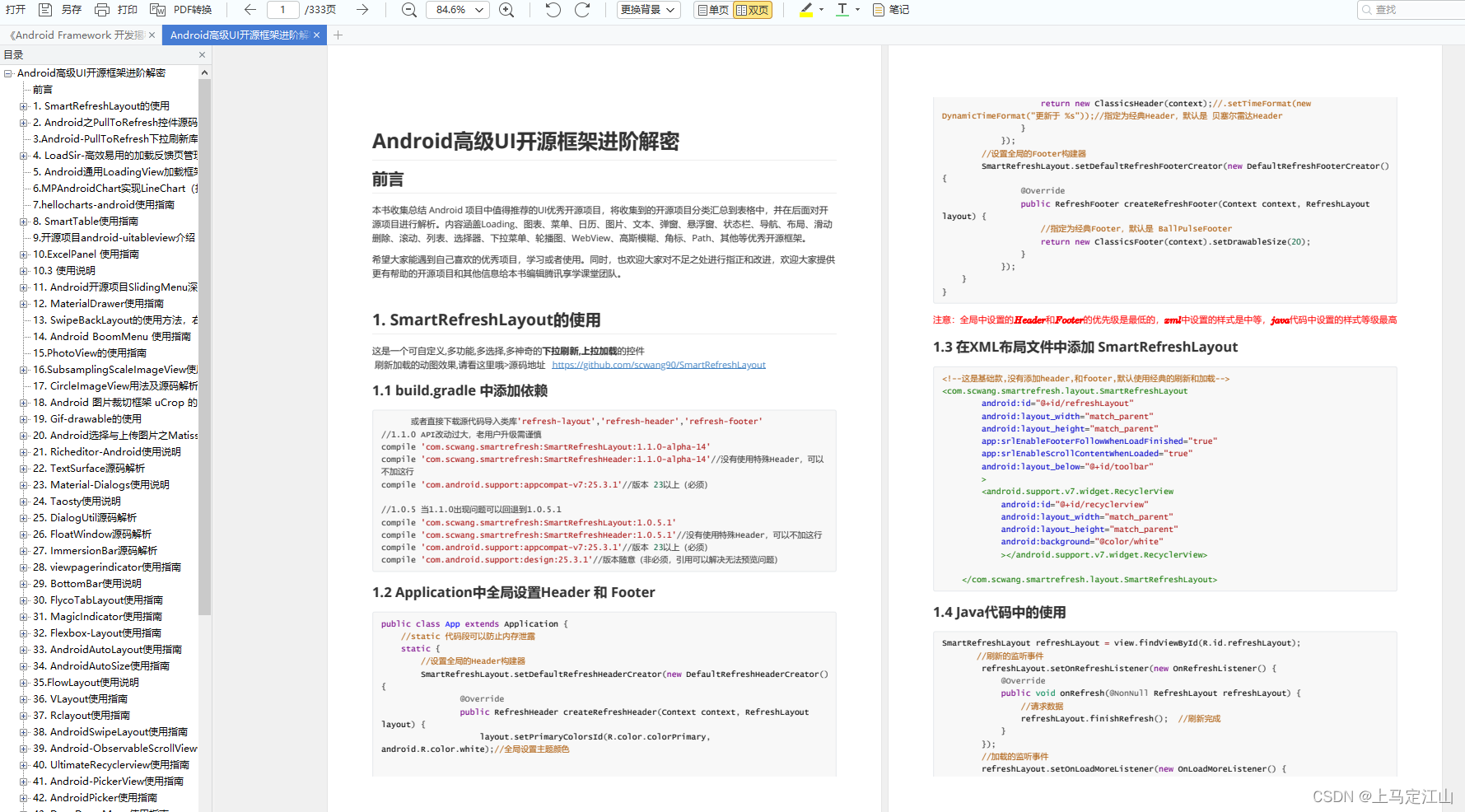
Task: Open the highlighter color dropdown arrow
Action: click(821, 10)
